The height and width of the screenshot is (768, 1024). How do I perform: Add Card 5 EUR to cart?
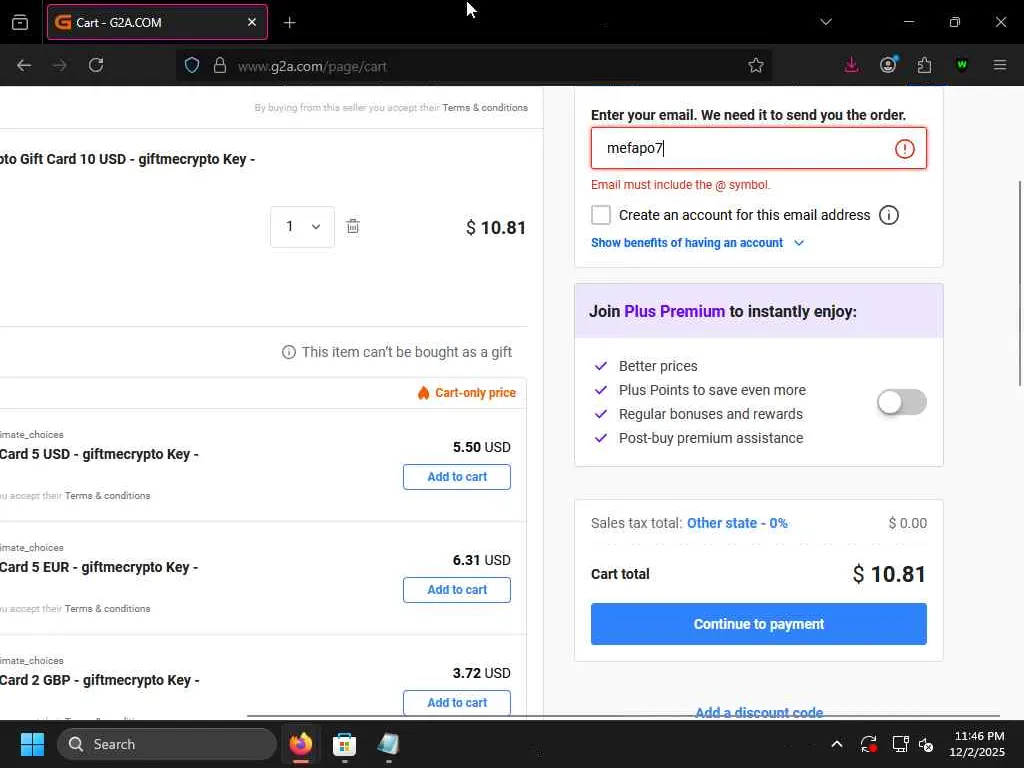pyautogui.click(x=456, y=590)
